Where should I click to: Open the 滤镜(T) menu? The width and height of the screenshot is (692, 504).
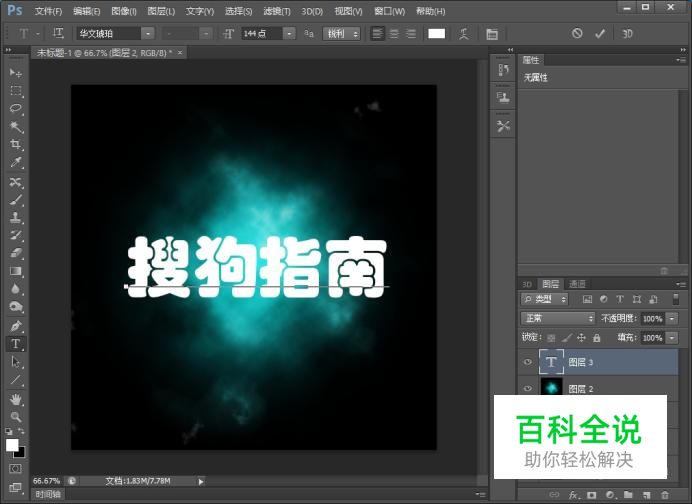[277, 11]
